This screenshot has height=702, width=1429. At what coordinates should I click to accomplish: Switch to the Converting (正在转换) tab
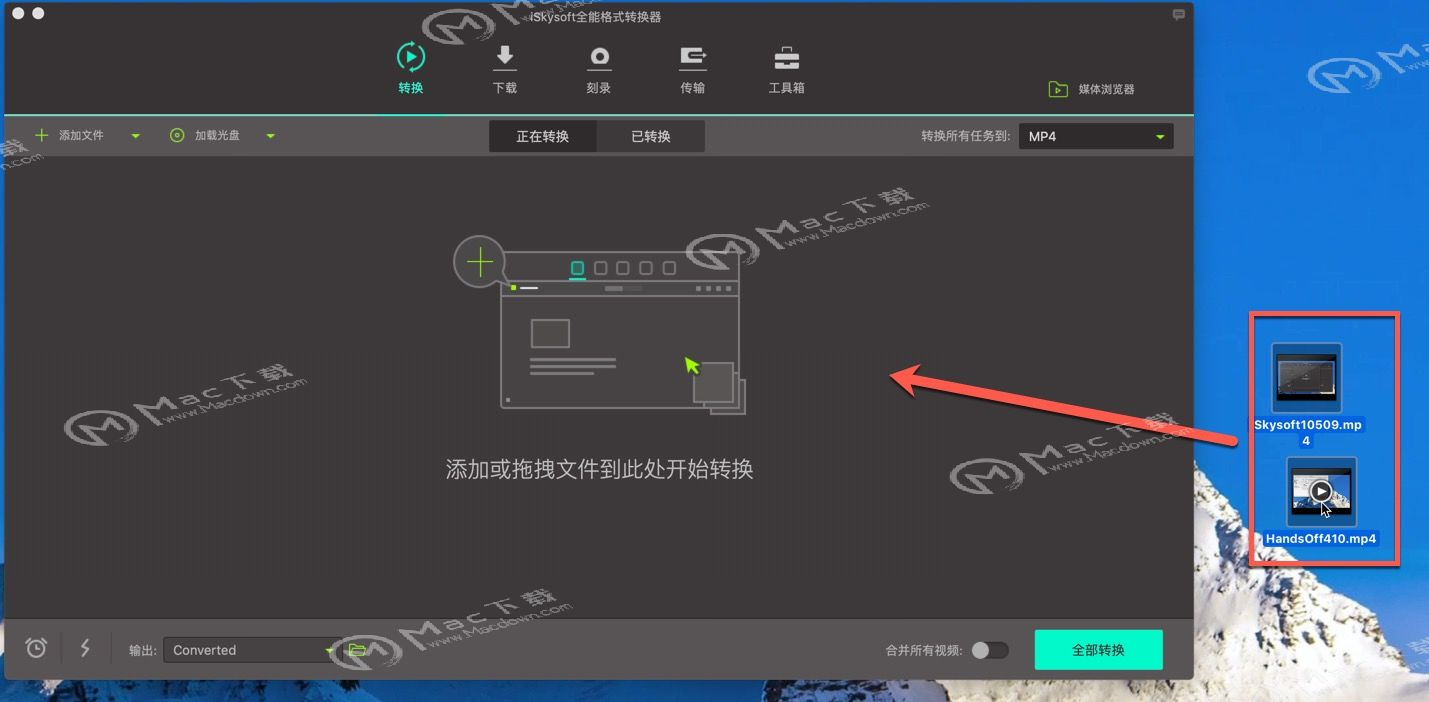(x=543, y=136)
